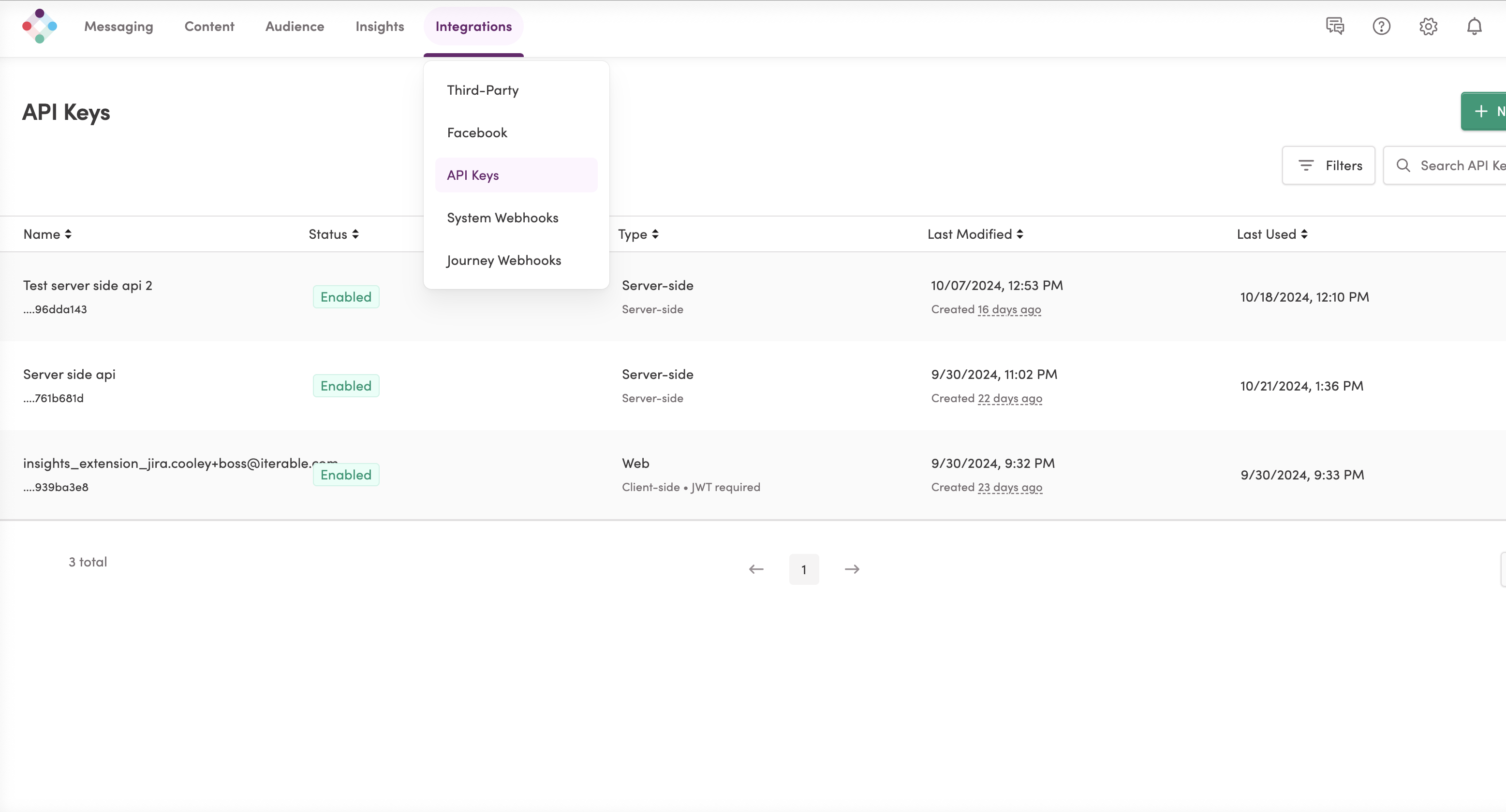Open the help question mark icon
This screenshot has width=1506, height=812.
tap(1382, 26)
